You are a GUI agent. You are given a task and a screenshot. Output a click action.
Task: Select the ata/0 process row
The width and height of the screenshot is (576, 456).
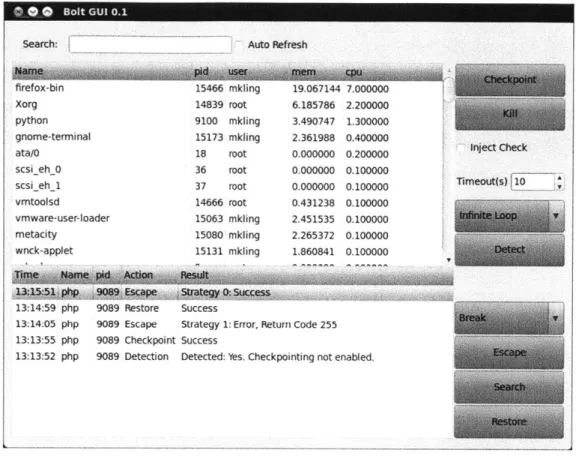pyautogui.click(x=227, y=154)
